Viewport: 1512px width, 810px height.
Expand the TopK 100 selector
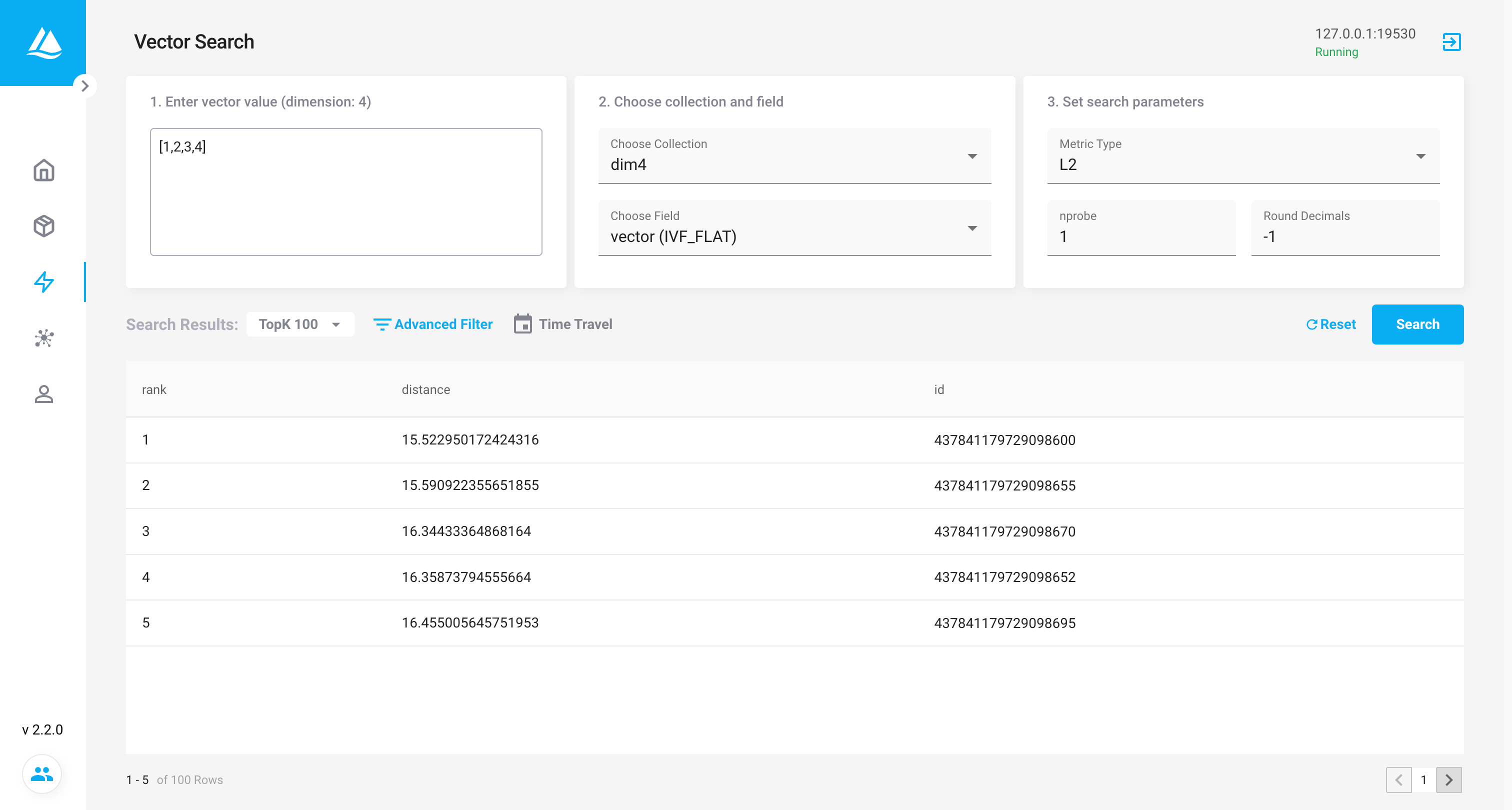pos(299,324)
